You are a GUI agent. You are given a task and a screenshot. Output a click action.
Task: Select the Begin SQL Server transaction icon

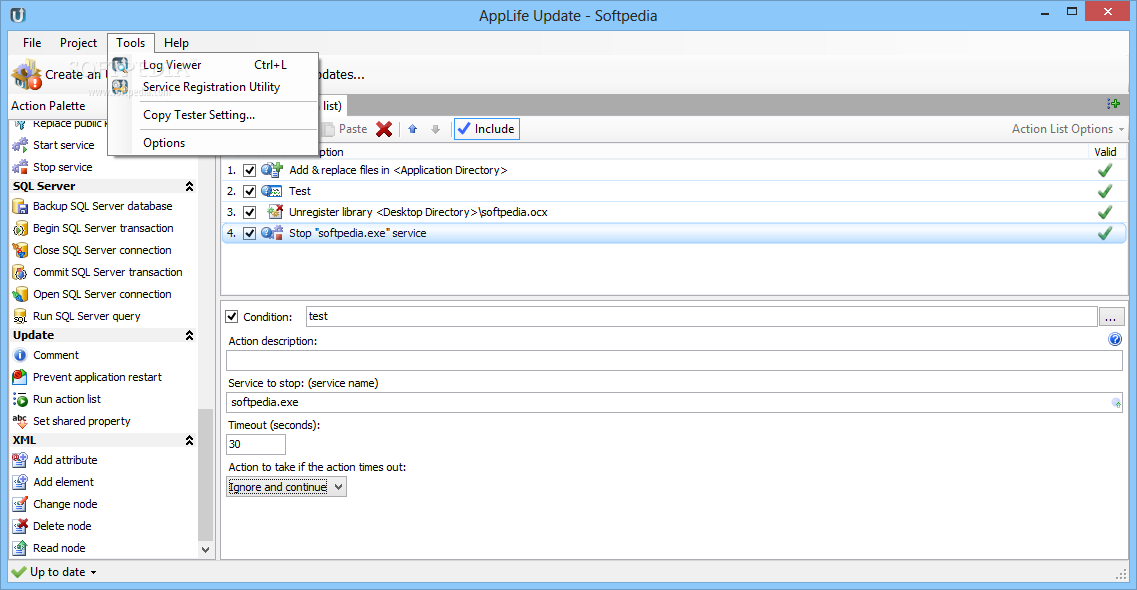coord(20,228)
